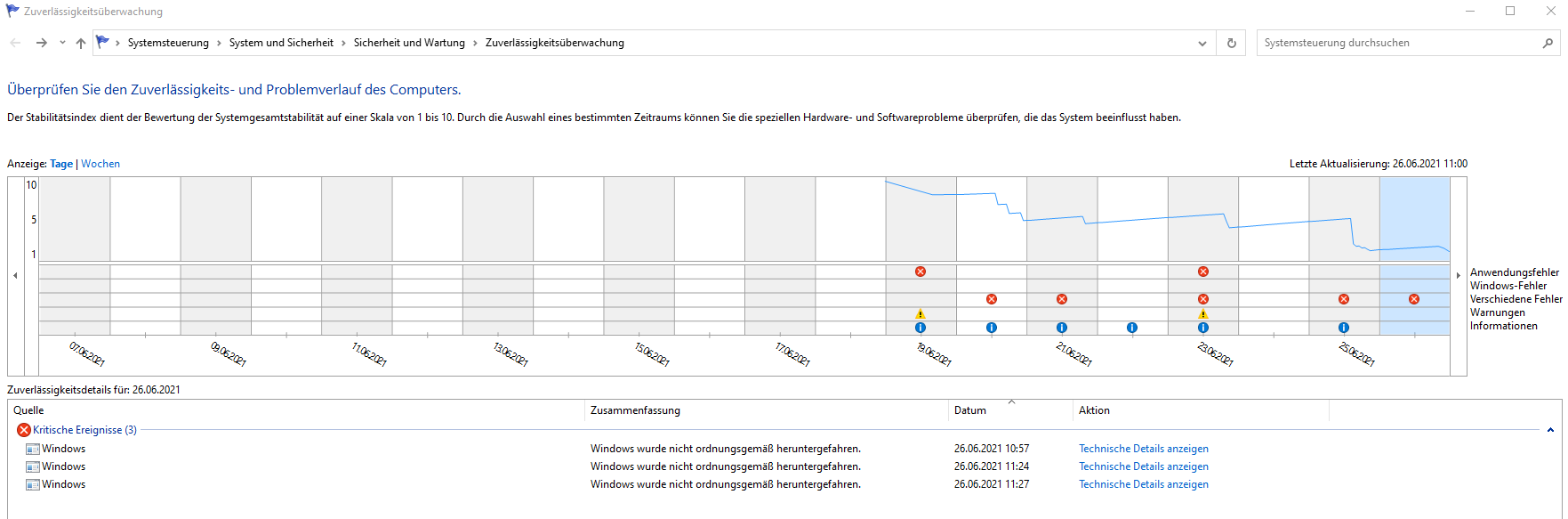Viewport: 1568px width, 519px height.
Task: Open the Sicherheit und Wartung breadcrumb
Action: pos(409,43)
